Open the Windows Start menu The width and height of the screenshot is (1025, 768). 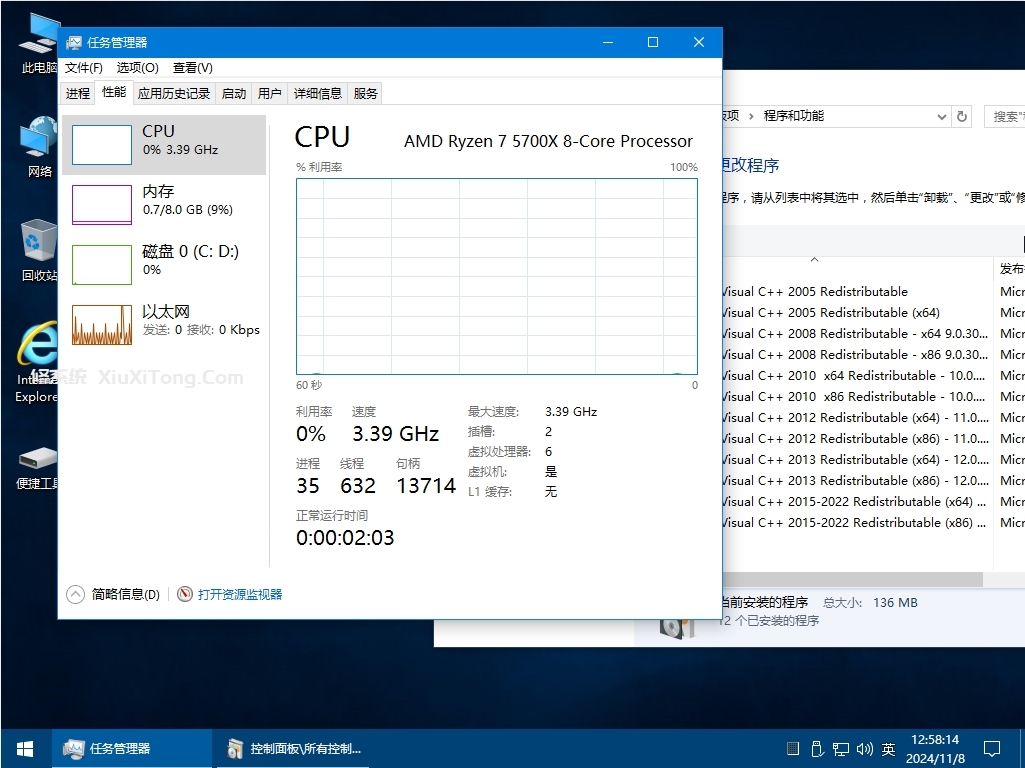click(25, 748)
